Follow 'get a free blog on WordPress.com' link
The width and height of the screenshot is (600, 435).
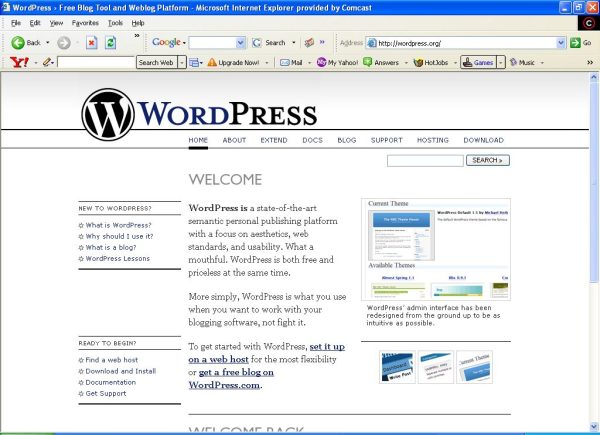(x=231, y=378)
